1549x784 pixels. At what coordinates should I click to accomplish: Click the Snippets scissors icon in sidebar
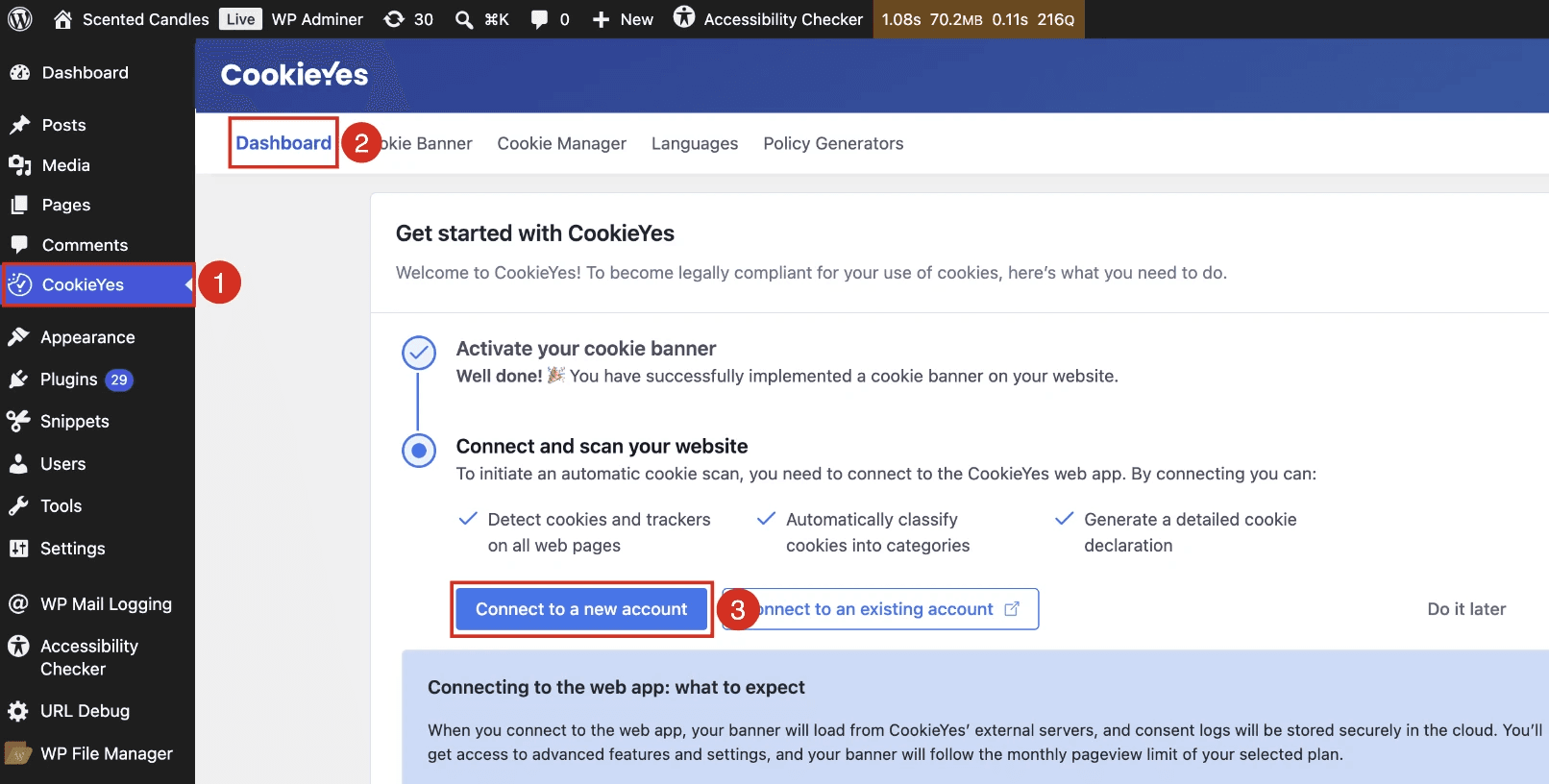tap(18, 421)
